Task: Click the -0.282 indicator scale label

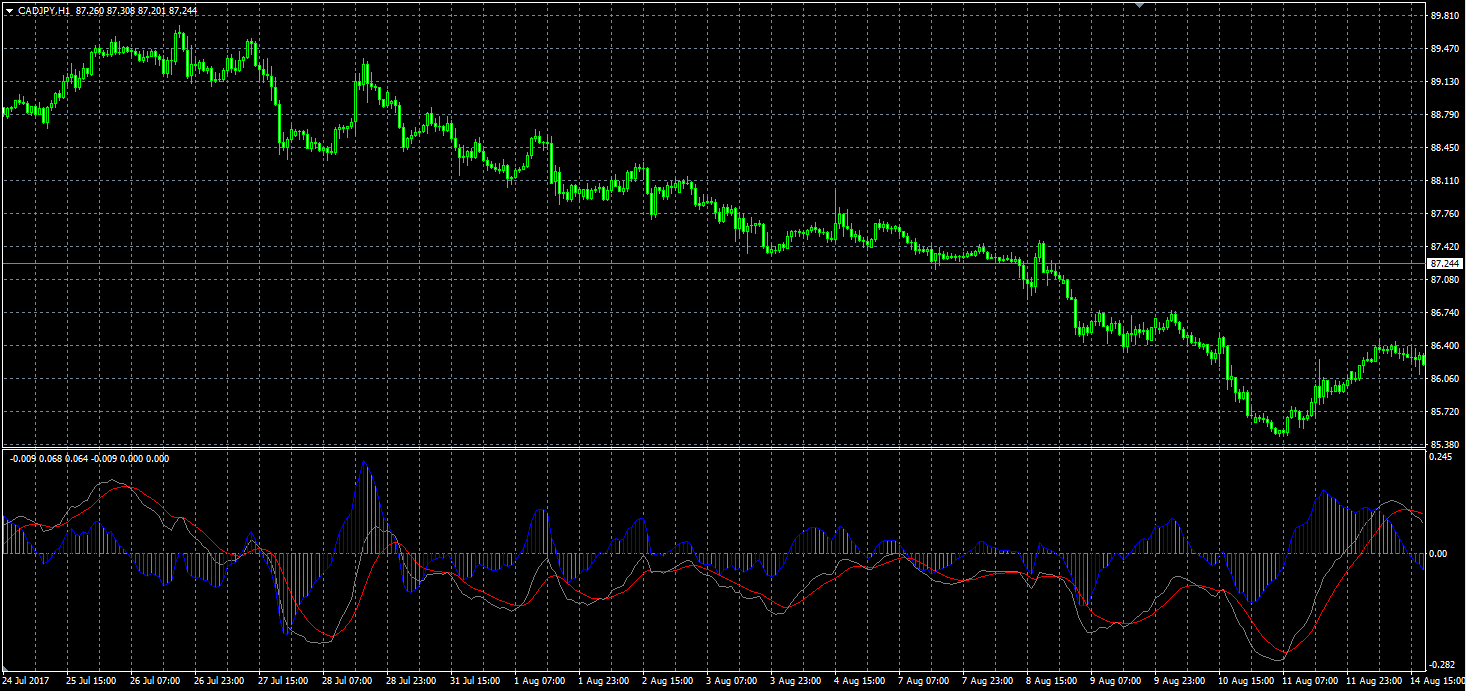Action: point(1443,664)
